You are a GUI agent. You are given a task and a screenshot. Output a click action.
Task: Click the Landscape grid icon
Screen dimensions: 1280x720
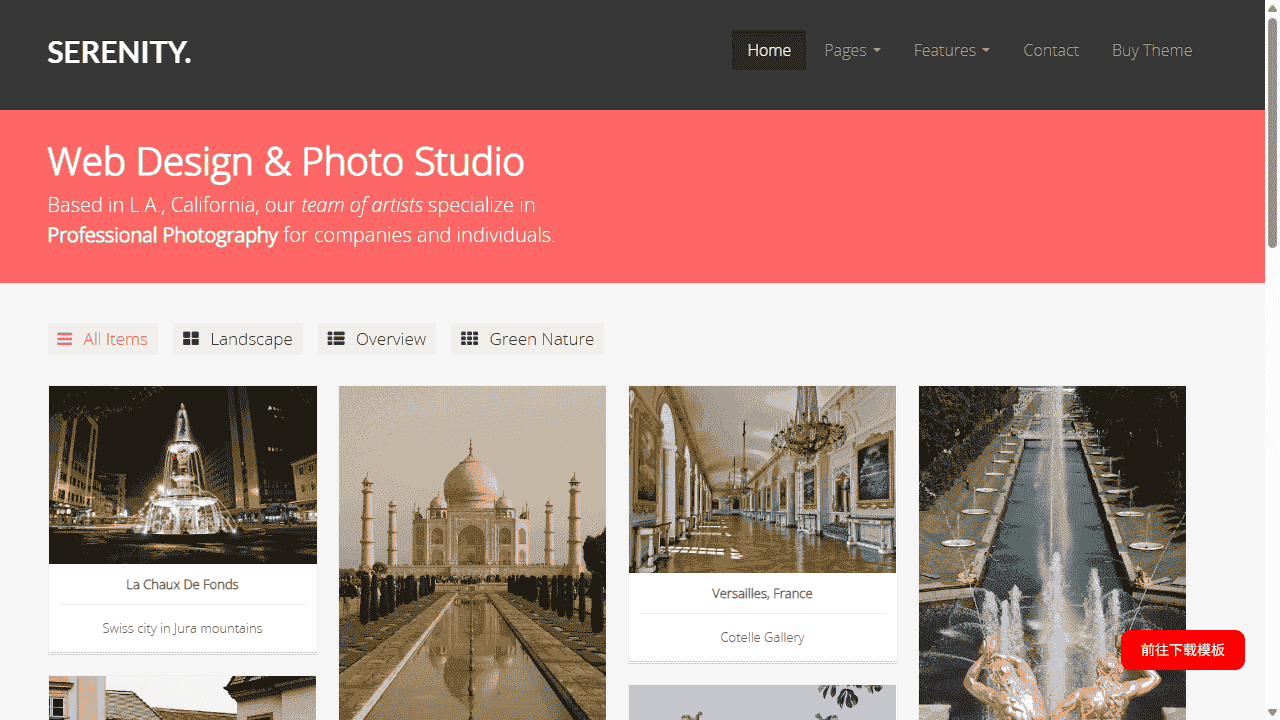(191, 339)
